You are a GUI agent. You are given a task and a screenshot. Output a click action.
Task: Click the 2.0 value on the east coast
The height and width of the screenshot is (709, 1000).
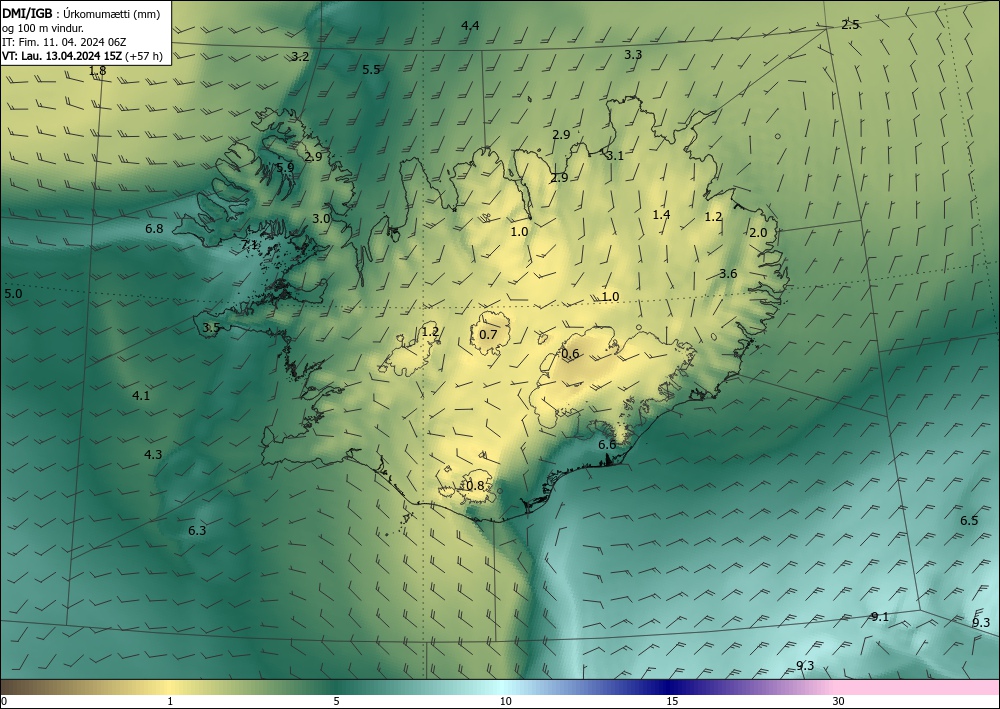pyautogui.click(x=758, y=233)
